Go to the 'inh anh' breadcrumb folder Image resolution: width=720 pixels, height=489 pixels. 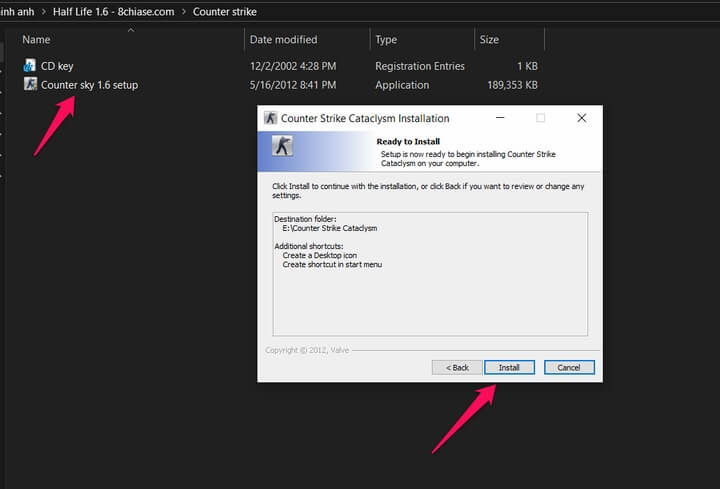[x=17, y=11]
